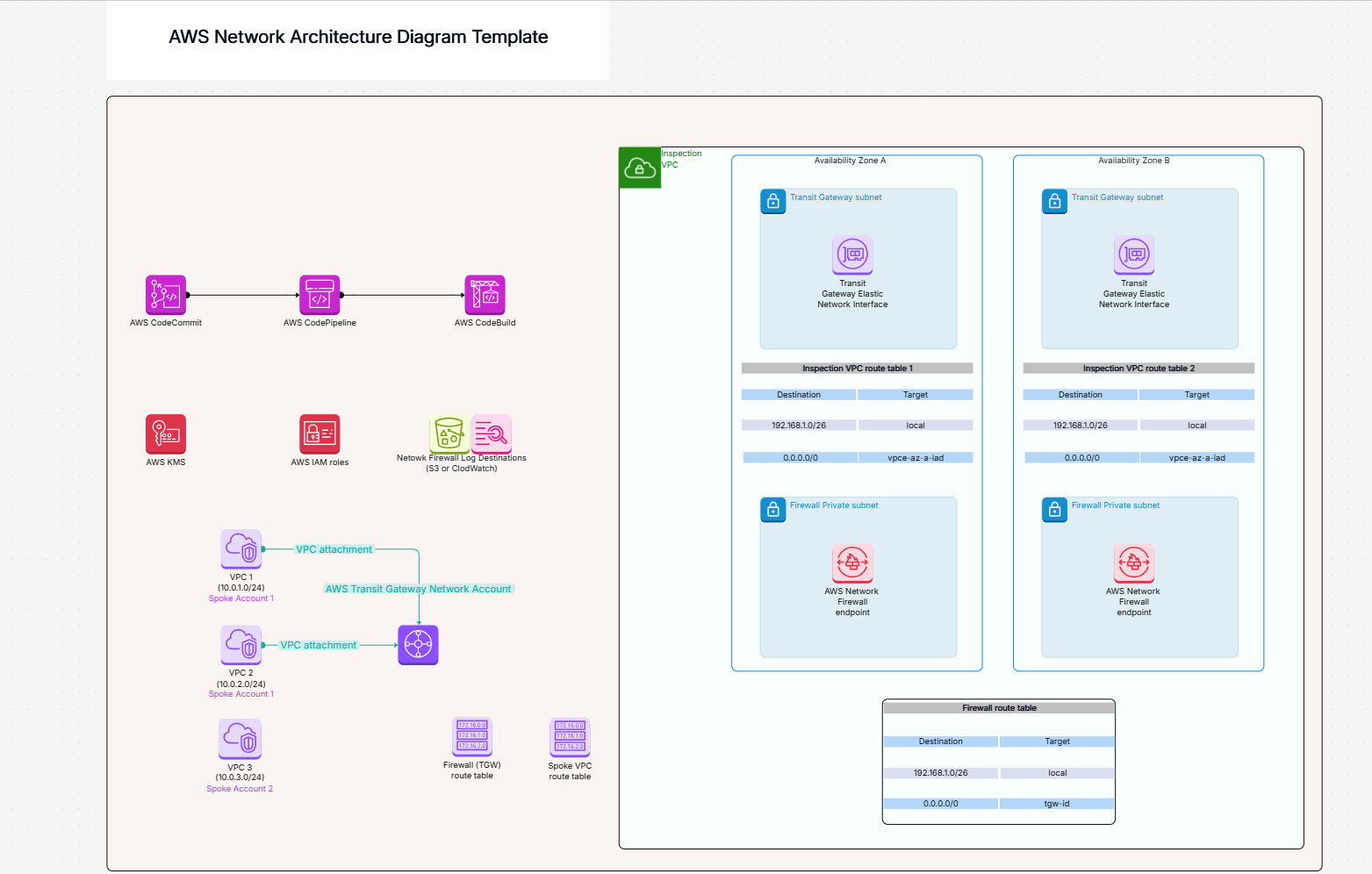This screenshot has height=874, width=1372.
Task: Click the green S3 bucket log destination icon
Action: [449, 433]
